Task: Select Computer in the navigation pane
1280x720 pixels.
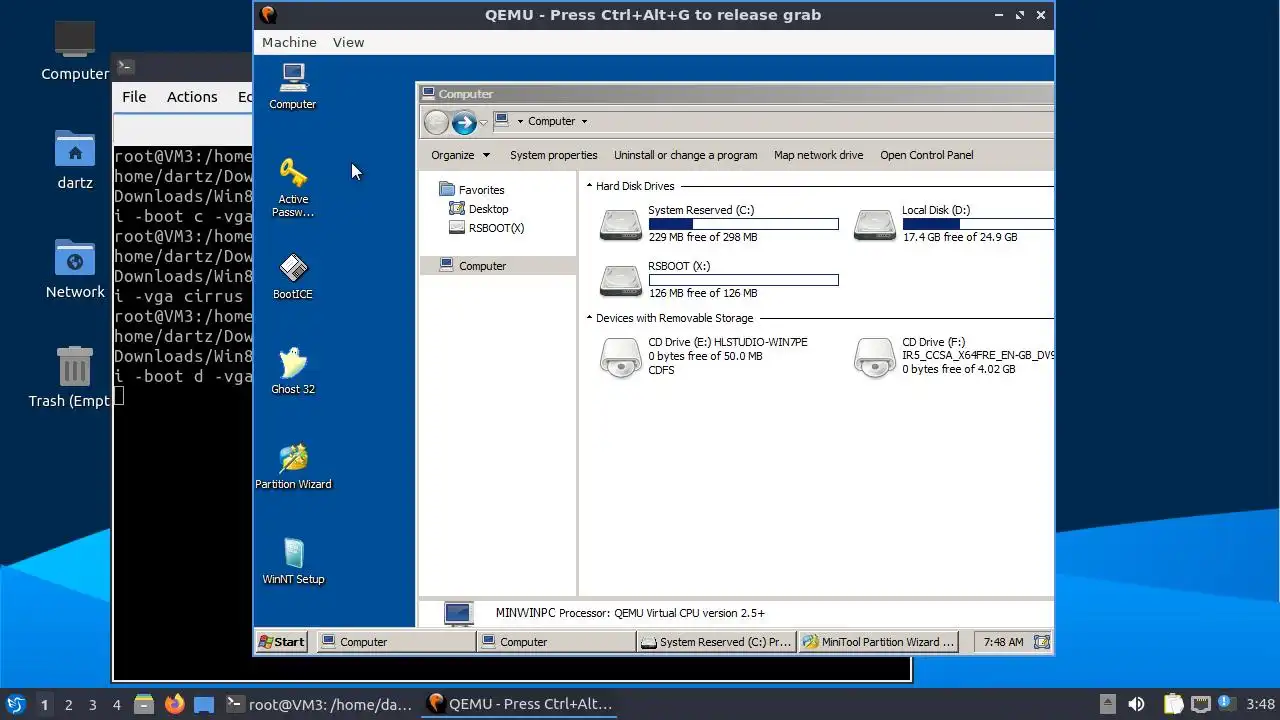Action: click(x=482, y=266)
